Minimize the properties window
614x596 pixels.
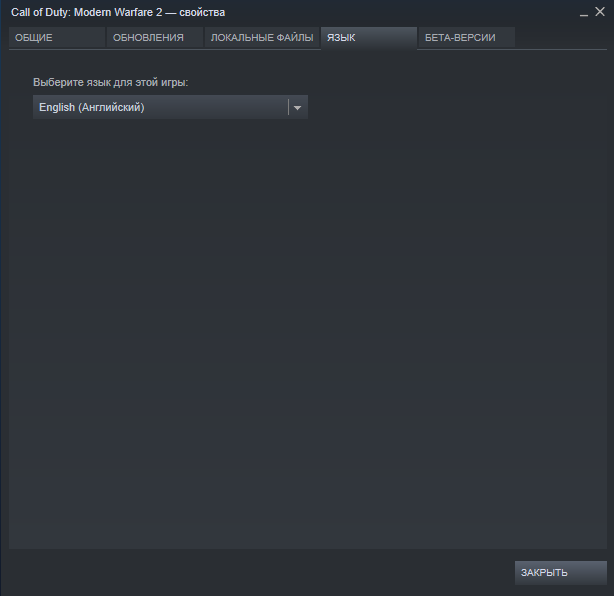(584, 13)
